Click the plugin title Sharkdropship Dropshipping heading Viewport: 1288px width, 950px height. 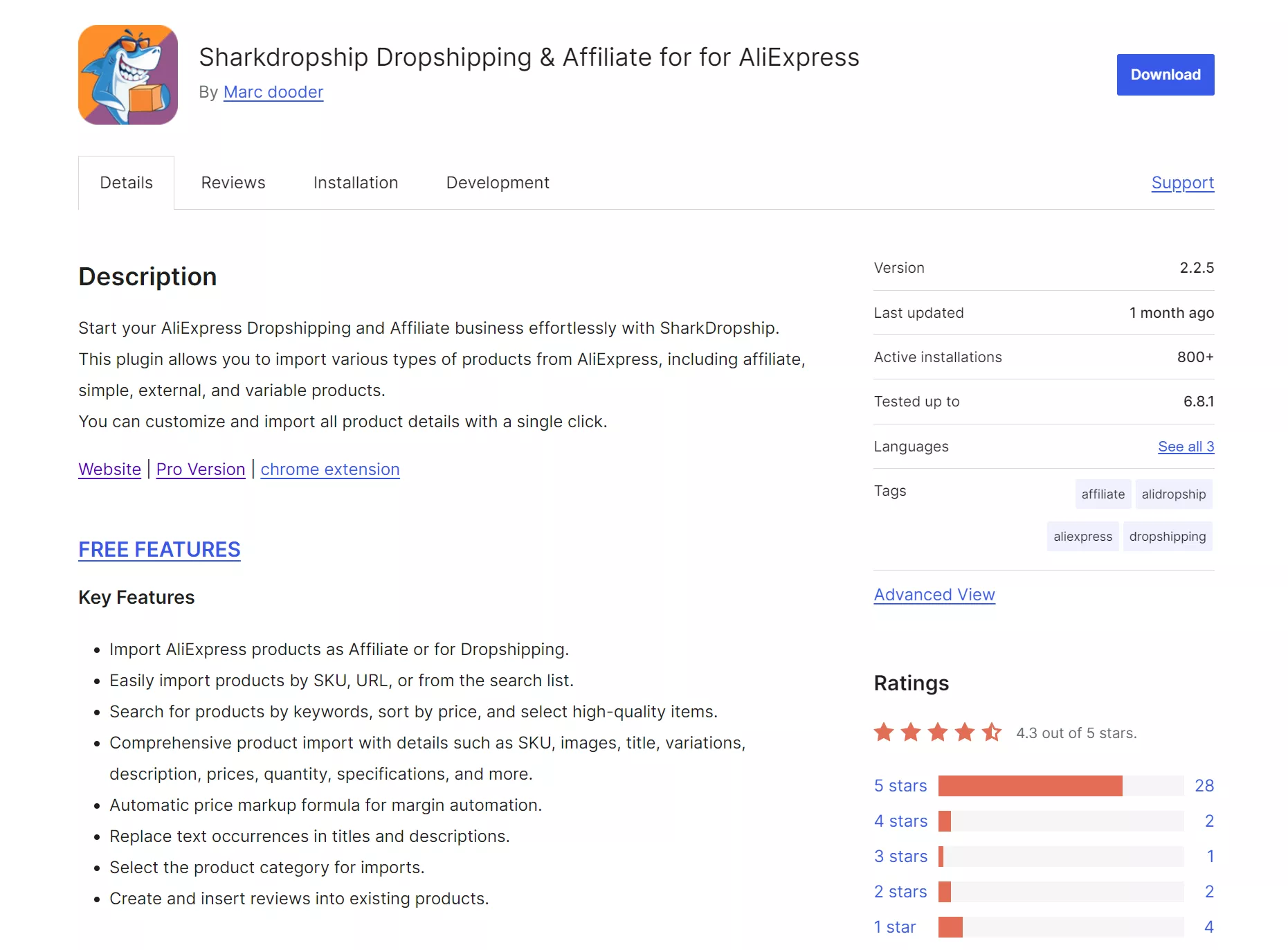[x=529, y=57]
